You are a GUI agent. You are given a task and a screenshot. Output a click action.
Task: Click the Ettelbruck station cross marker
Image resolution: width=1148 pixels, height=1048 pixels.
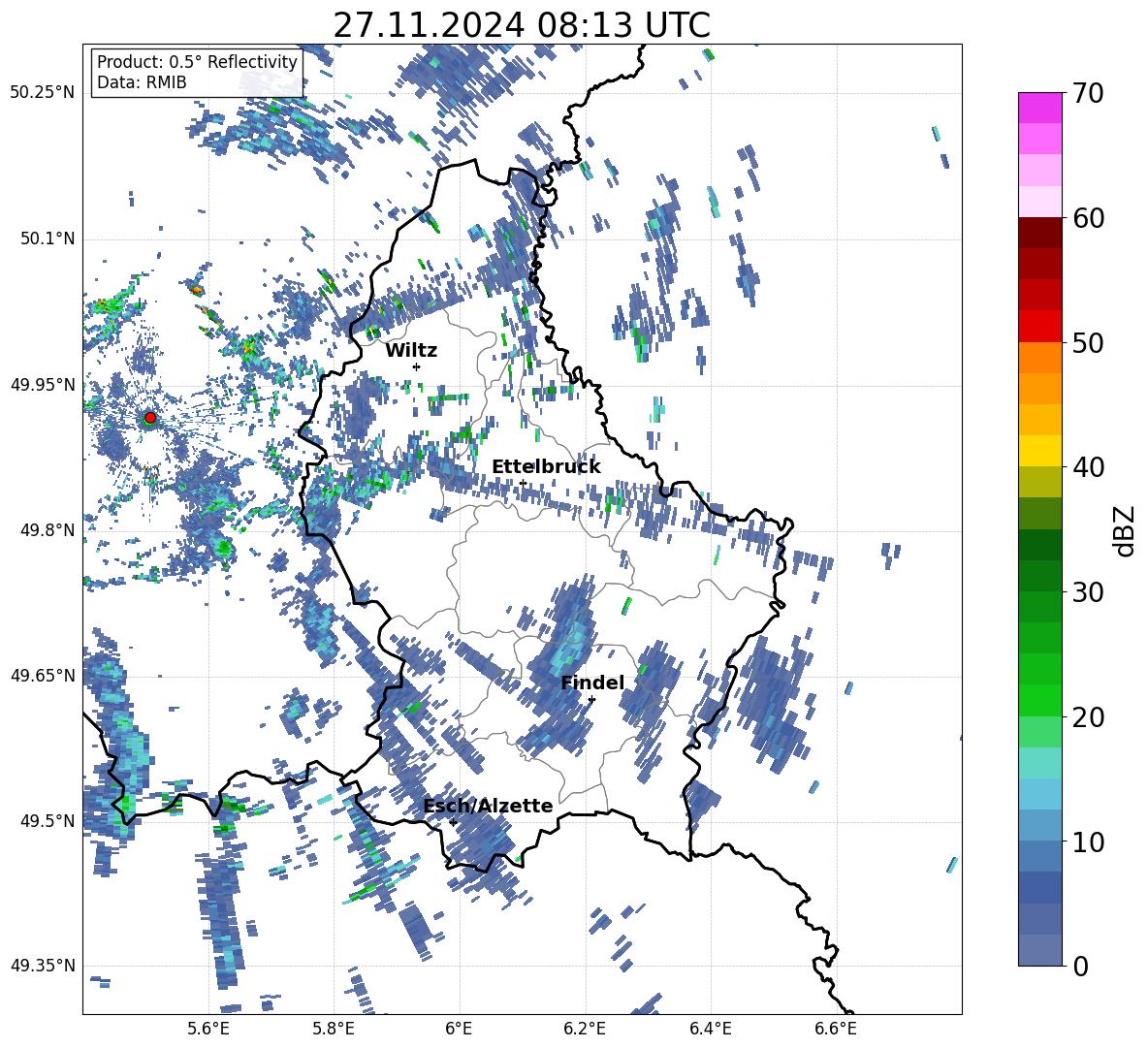(x=523, y=483)
